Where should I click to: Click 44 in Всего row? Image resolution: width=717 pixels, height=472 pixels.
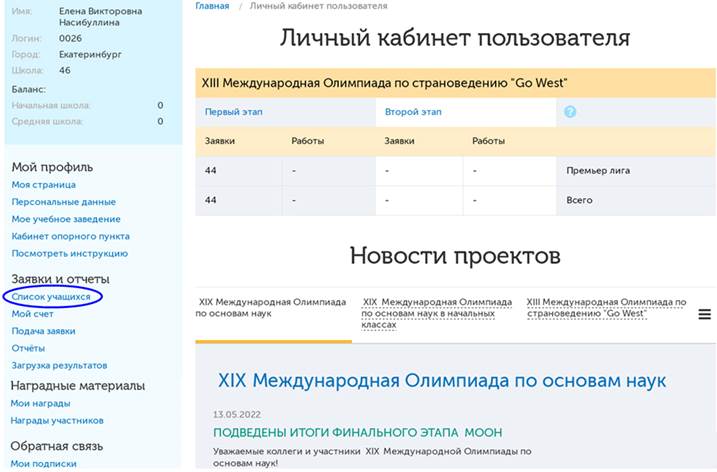pyautogui.click(x=211, y=200)
